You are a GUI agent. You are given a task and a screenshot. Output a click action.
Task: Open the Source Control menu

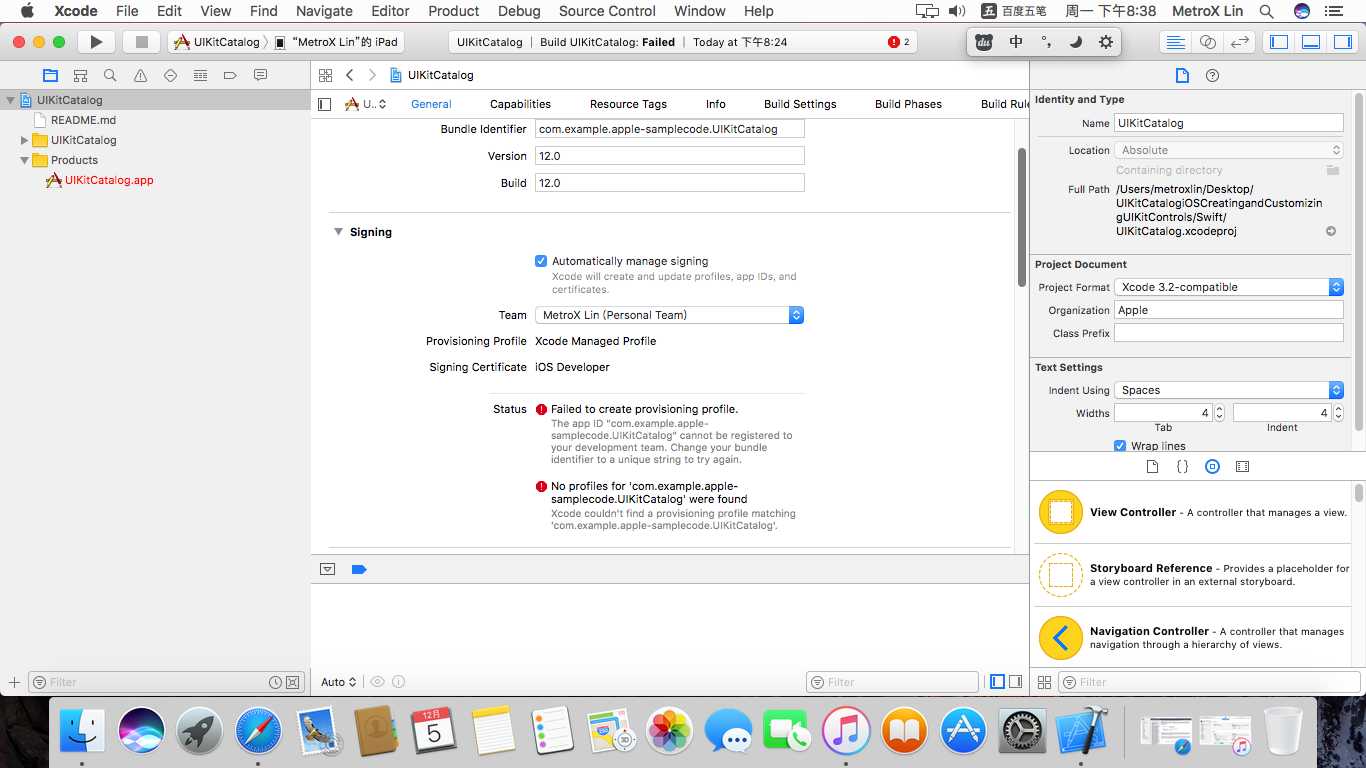pos(607,11)
